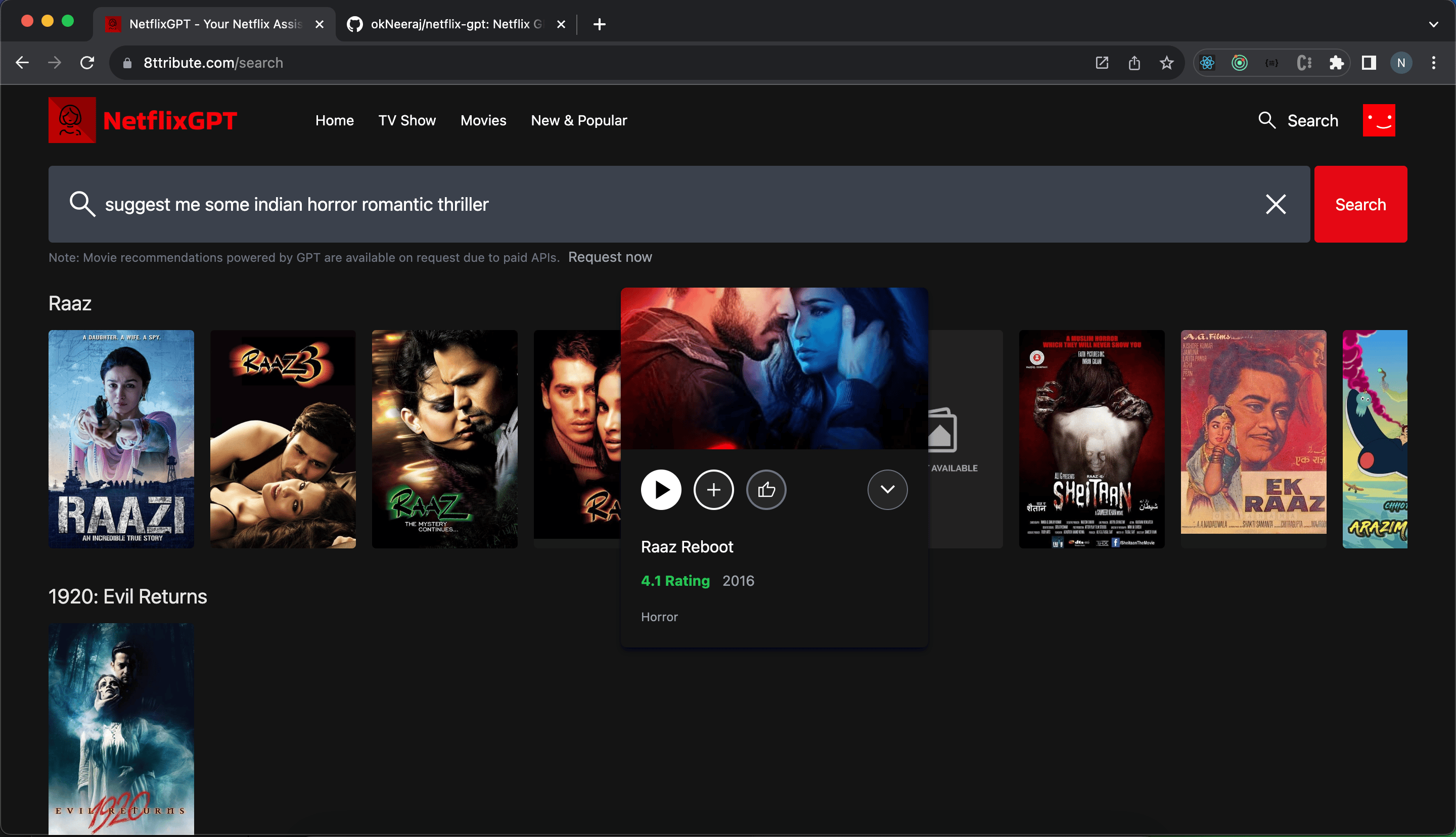Bookmark page with star icon

coord(1166,63)
